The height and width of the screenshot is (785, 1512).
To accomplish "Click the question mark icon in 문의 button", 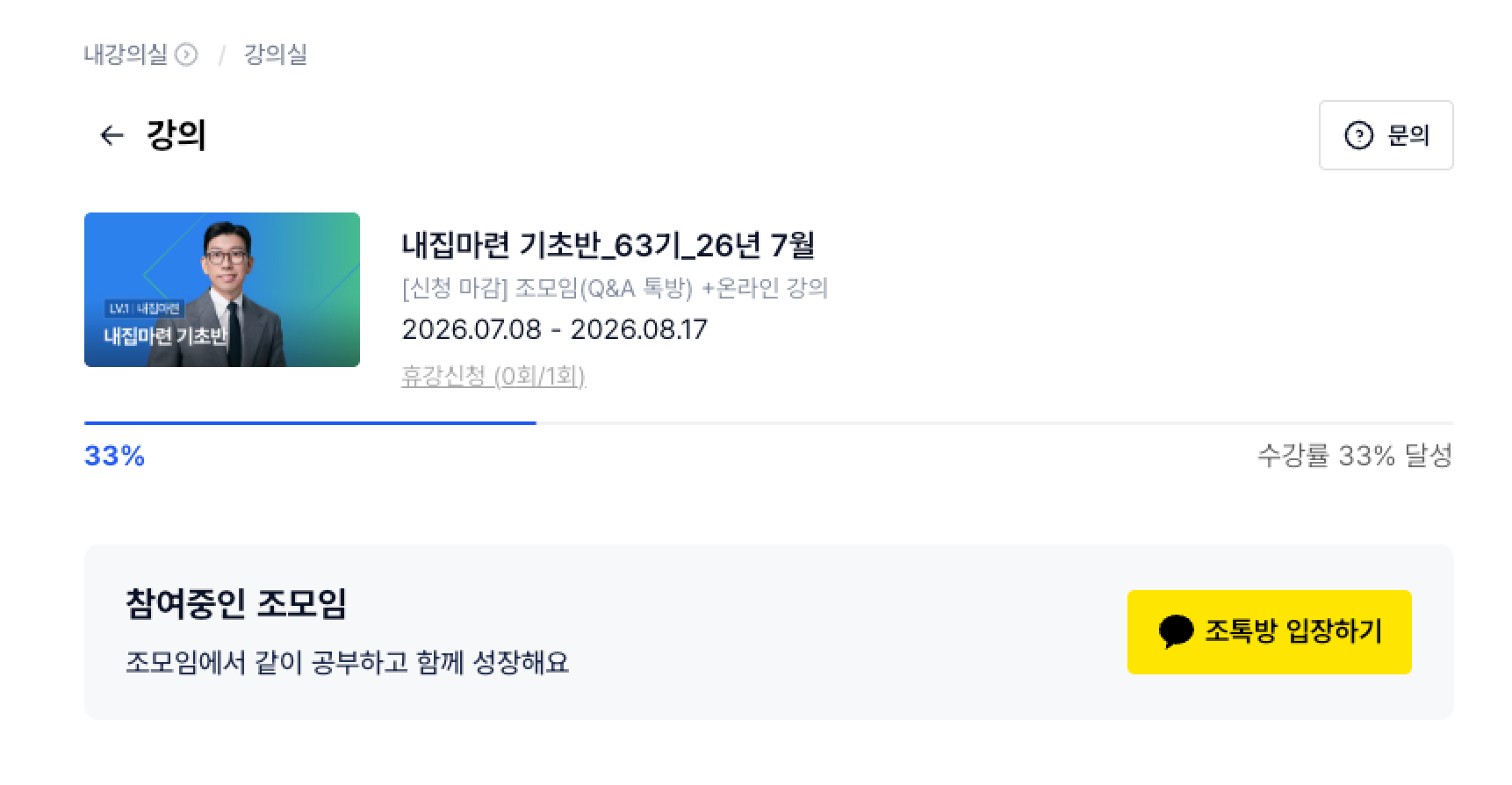I will (1358, 135).
